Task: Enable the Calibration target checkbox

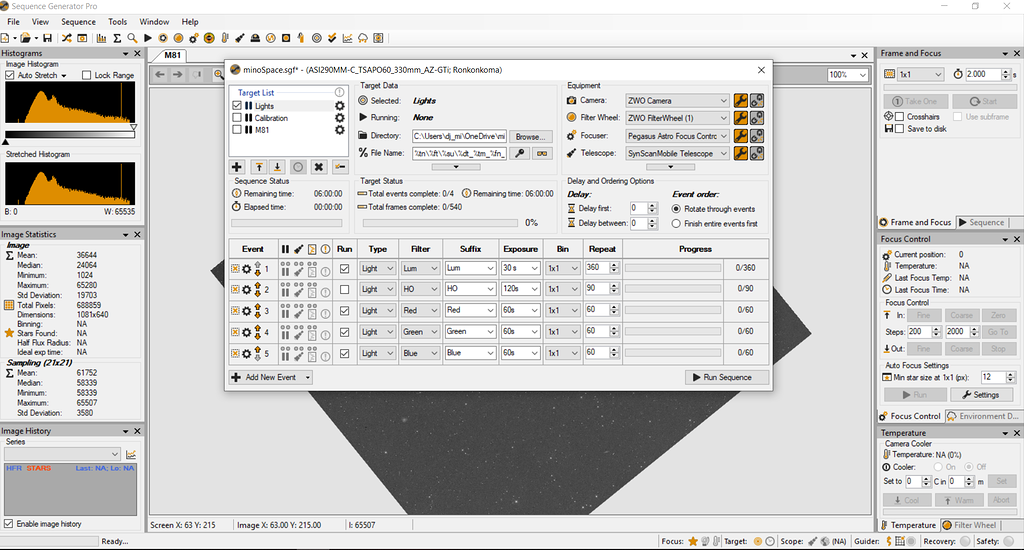Action: (x=237, y=118)
